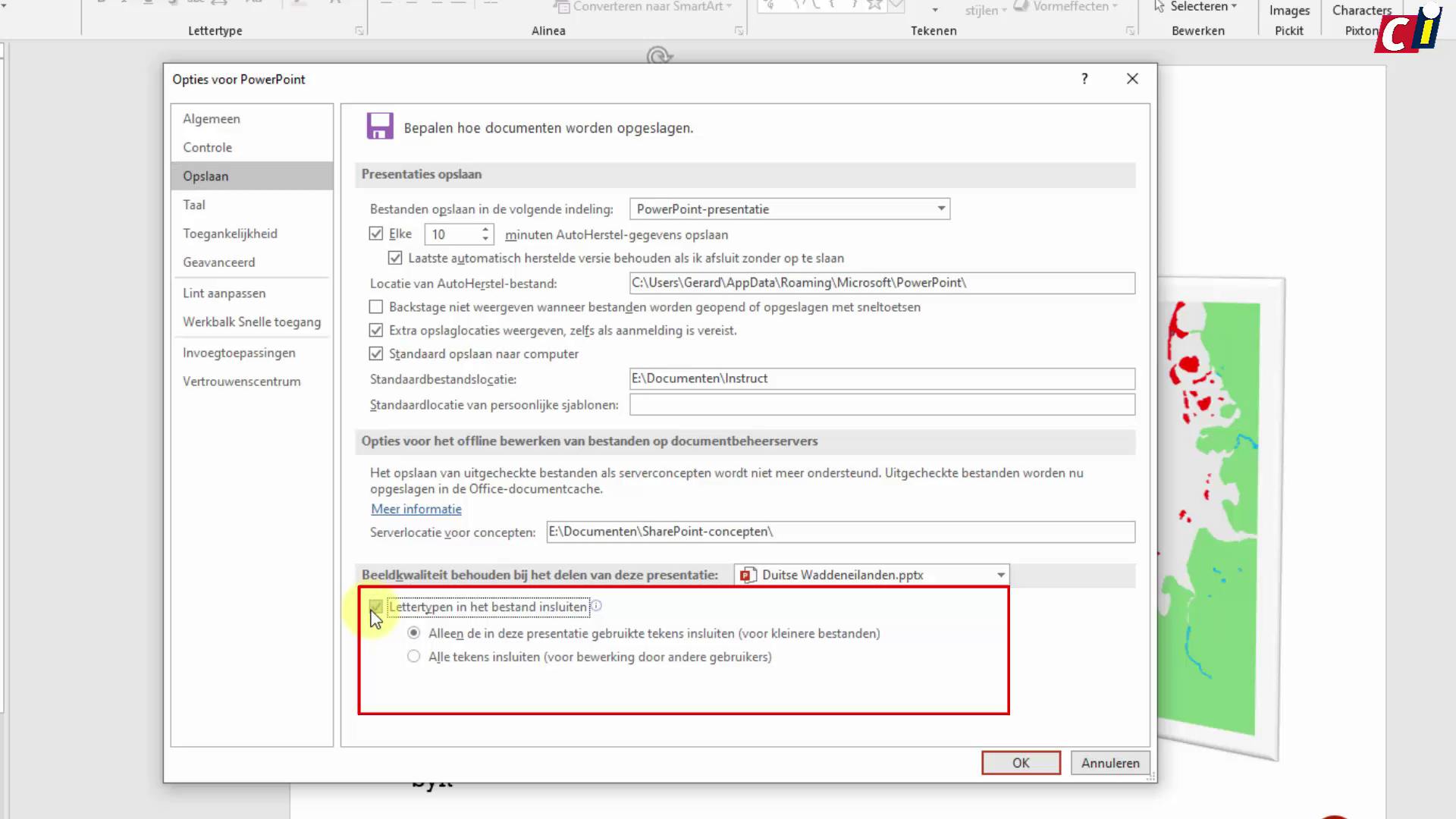The image size is (1456, 819).
Task: Uncheck Standaard opslaan naar computer
Action: (x=376, y=354)
